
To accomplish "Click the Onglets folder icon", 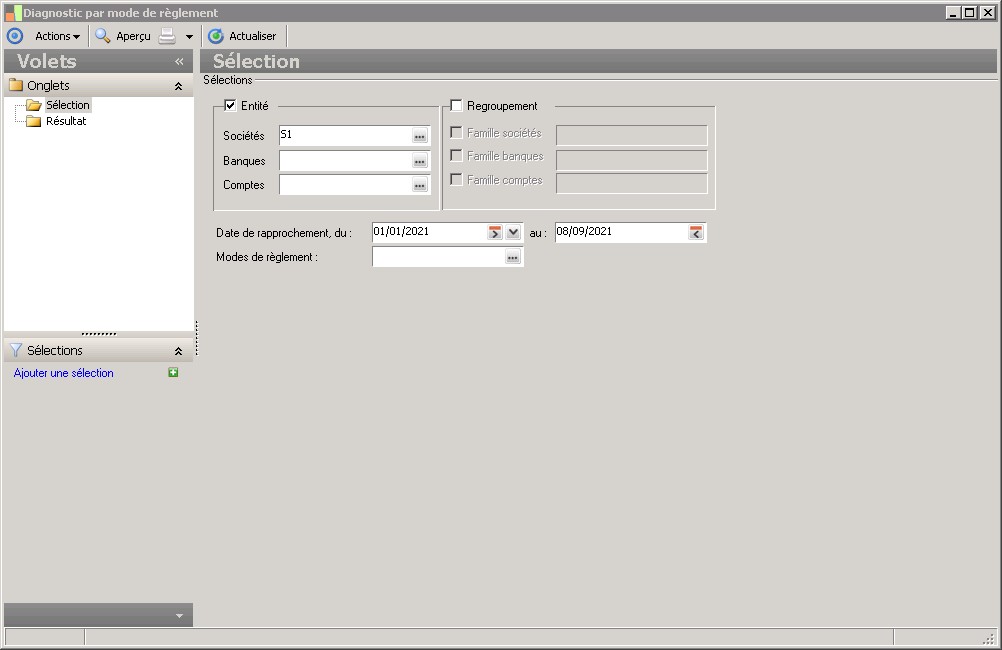I will pyautogui.click(x=16, y=85).
